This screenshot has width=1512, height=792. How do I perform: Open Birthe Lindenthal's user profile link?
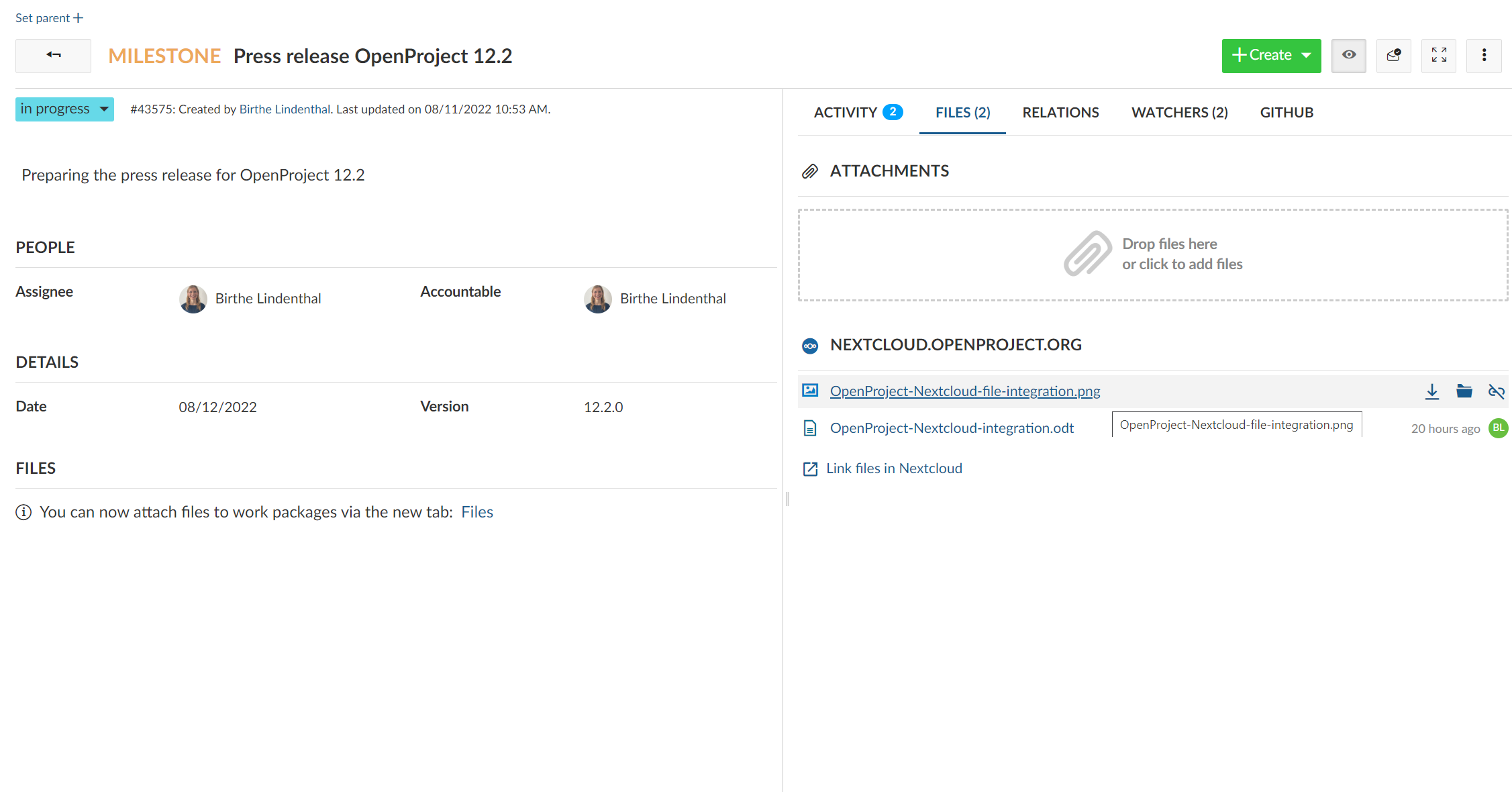pyautogui.click(x=285, y=109)
